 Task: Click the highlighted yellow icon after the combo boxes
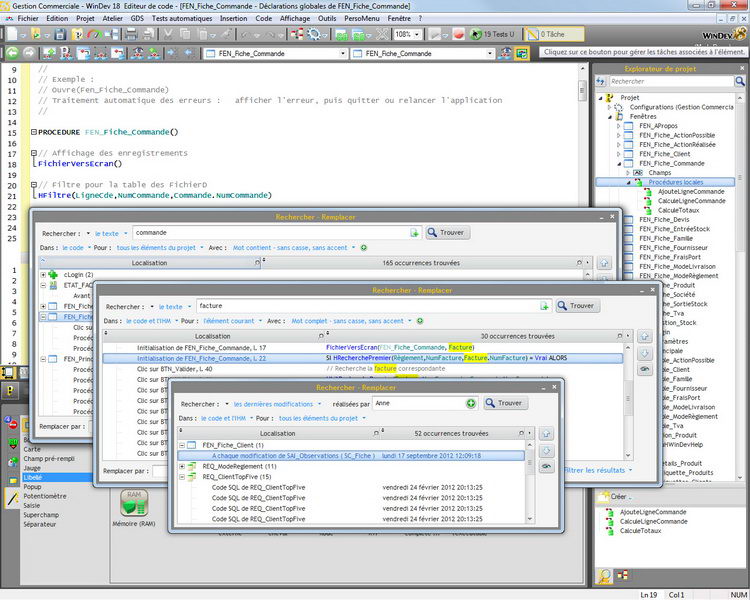click(521, 53)
